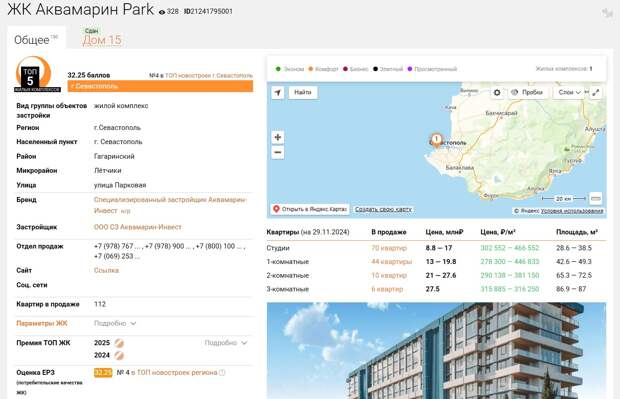The height and width of the screenshot is (399, 620).
Task: Toggle the Бизнес legend class filter
Action: (x=355, y=69)
